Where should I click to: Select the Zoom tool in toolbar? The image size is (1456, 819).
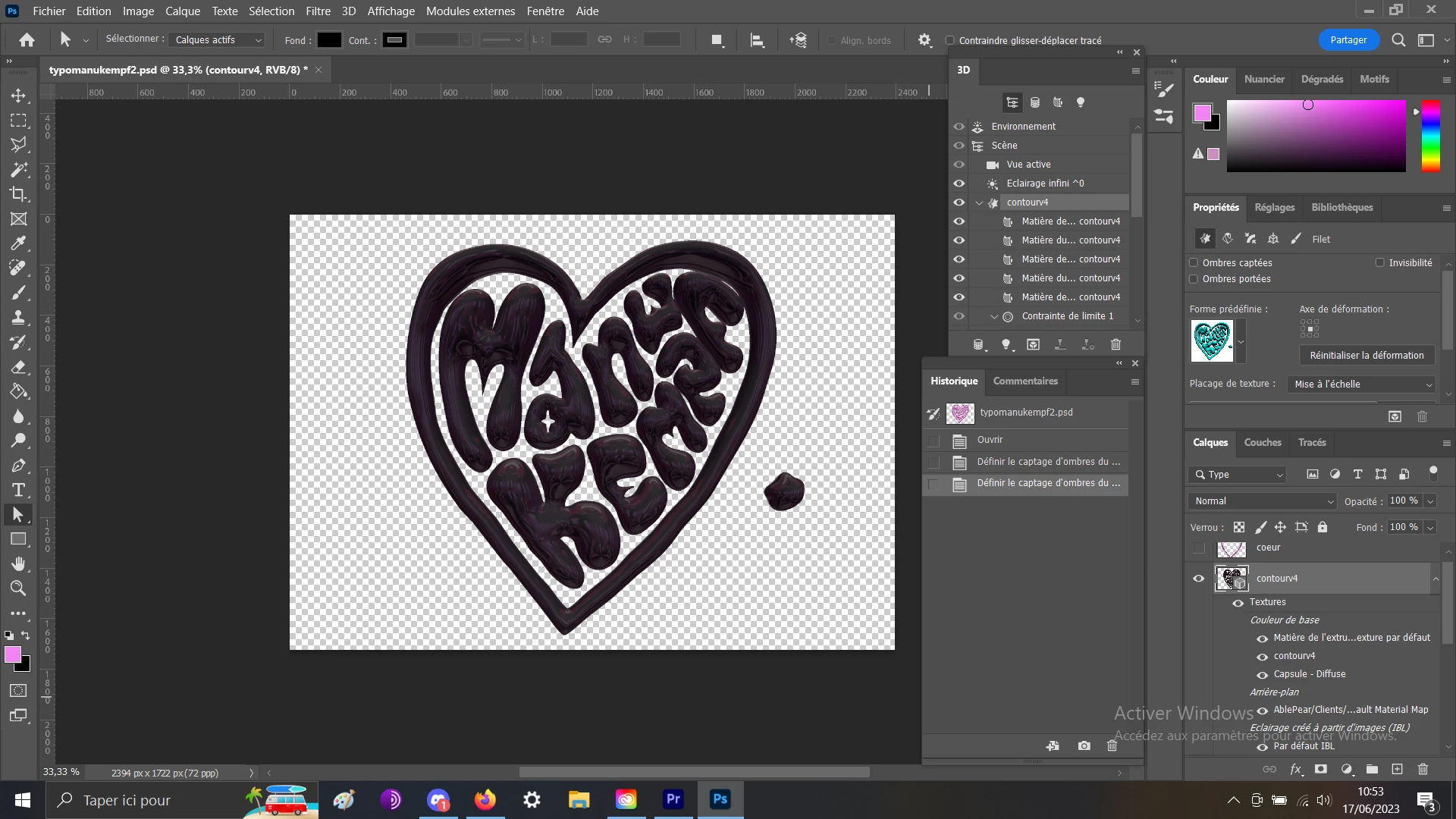tap(18, 588)
